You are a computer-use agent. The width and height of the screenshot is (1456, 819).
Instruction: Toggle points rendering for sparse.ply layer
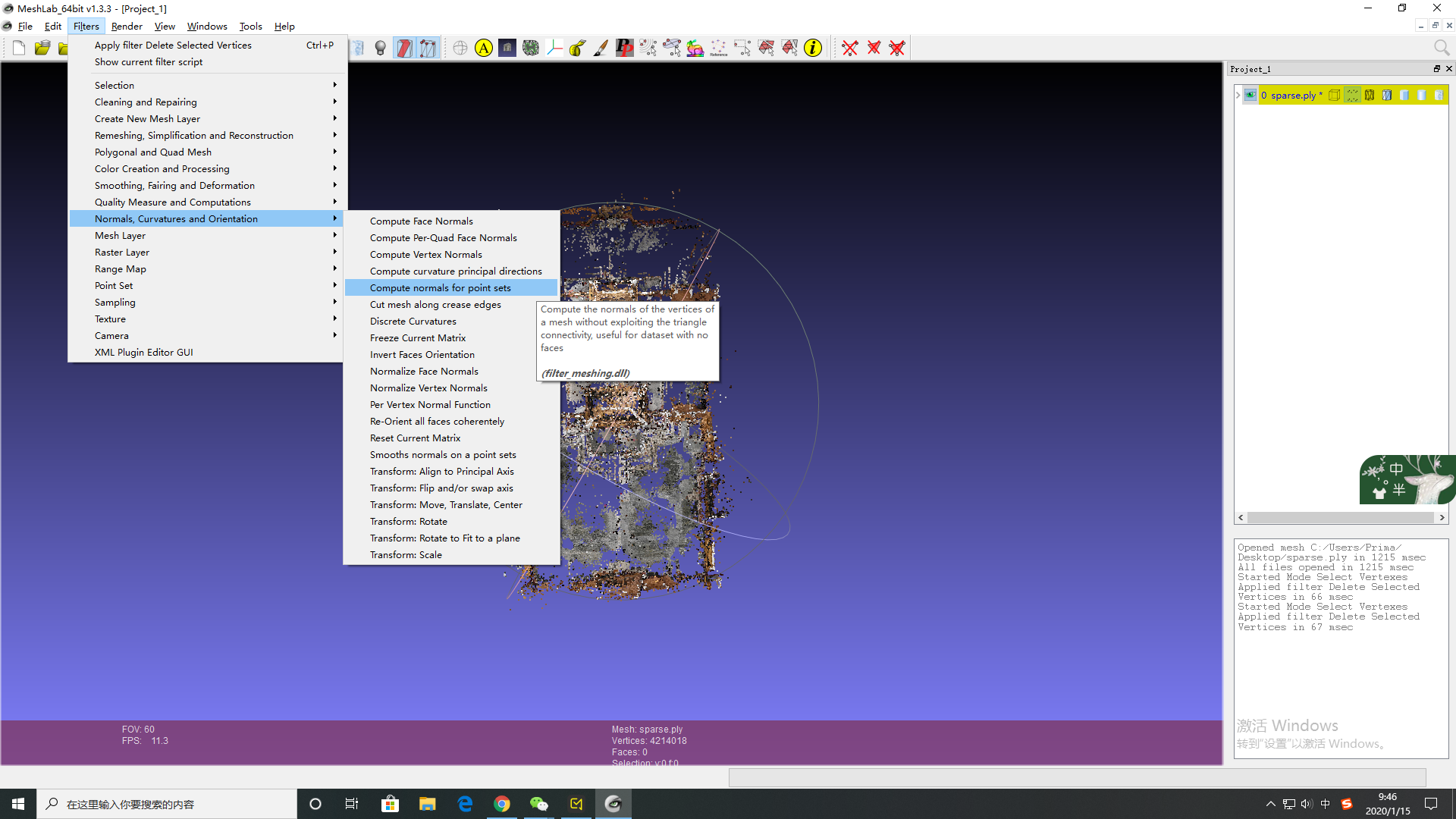[1352, 96]
